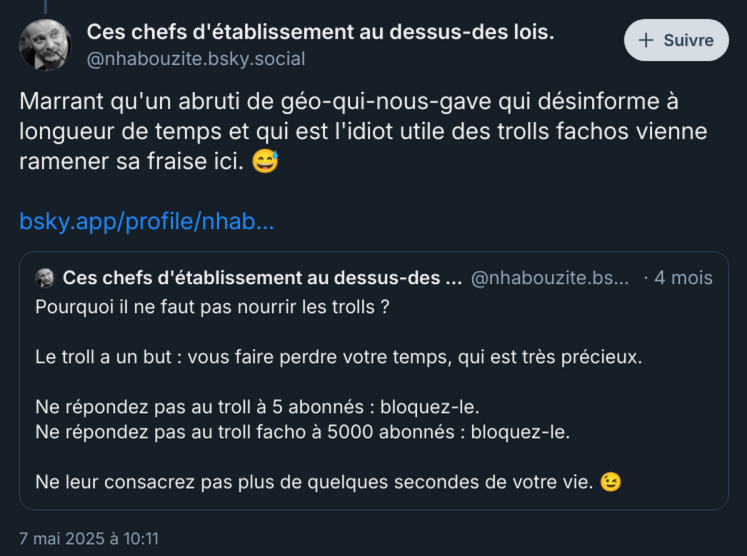Open quoted post via "Pourquoi il ne faut pas nourrir"
Screen dimensions: 747x556
pyautogui.click(x=212, y=307)
